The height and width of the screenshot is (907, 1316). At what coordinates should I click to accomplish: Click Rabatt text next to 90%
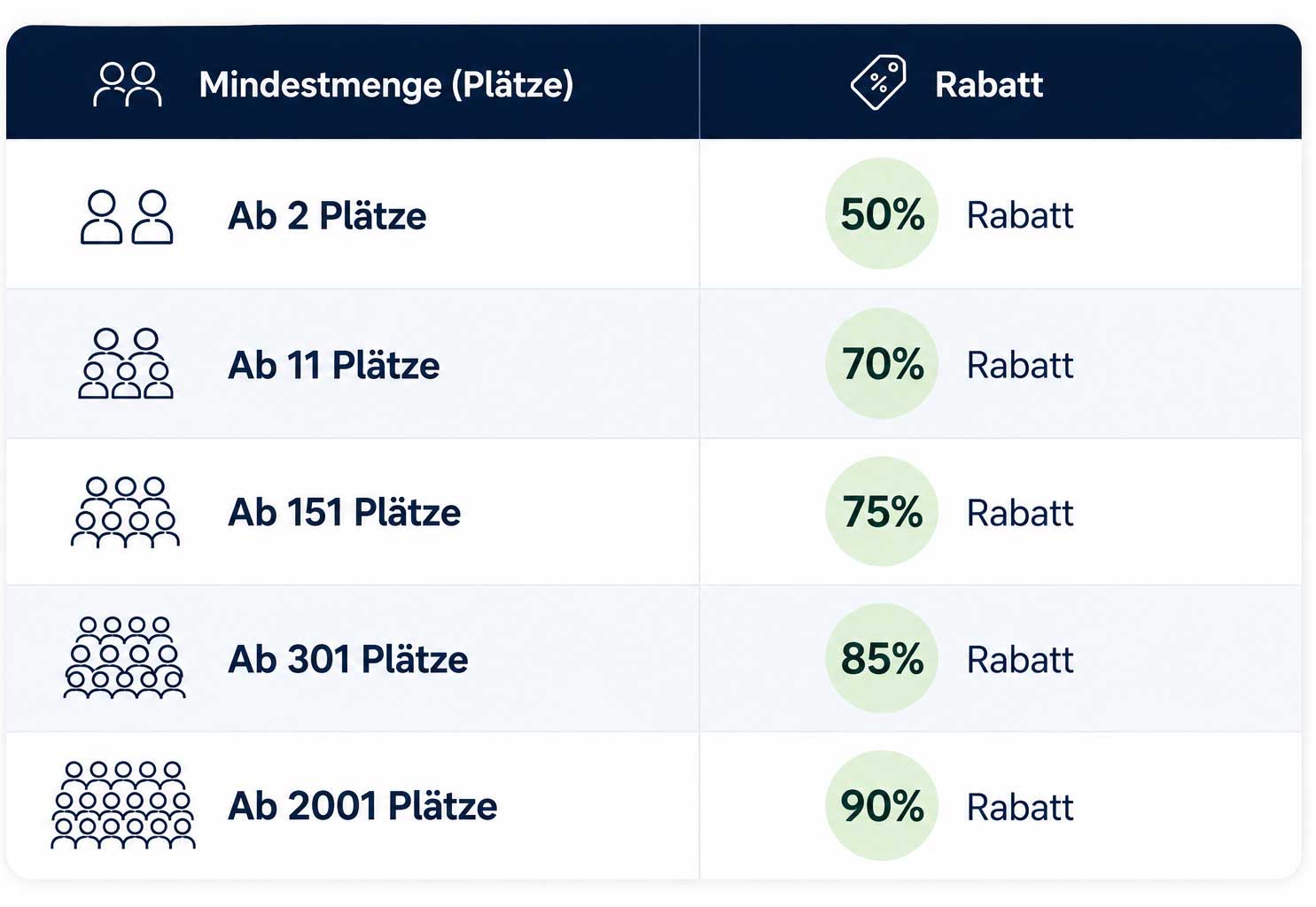[1020, 807]
